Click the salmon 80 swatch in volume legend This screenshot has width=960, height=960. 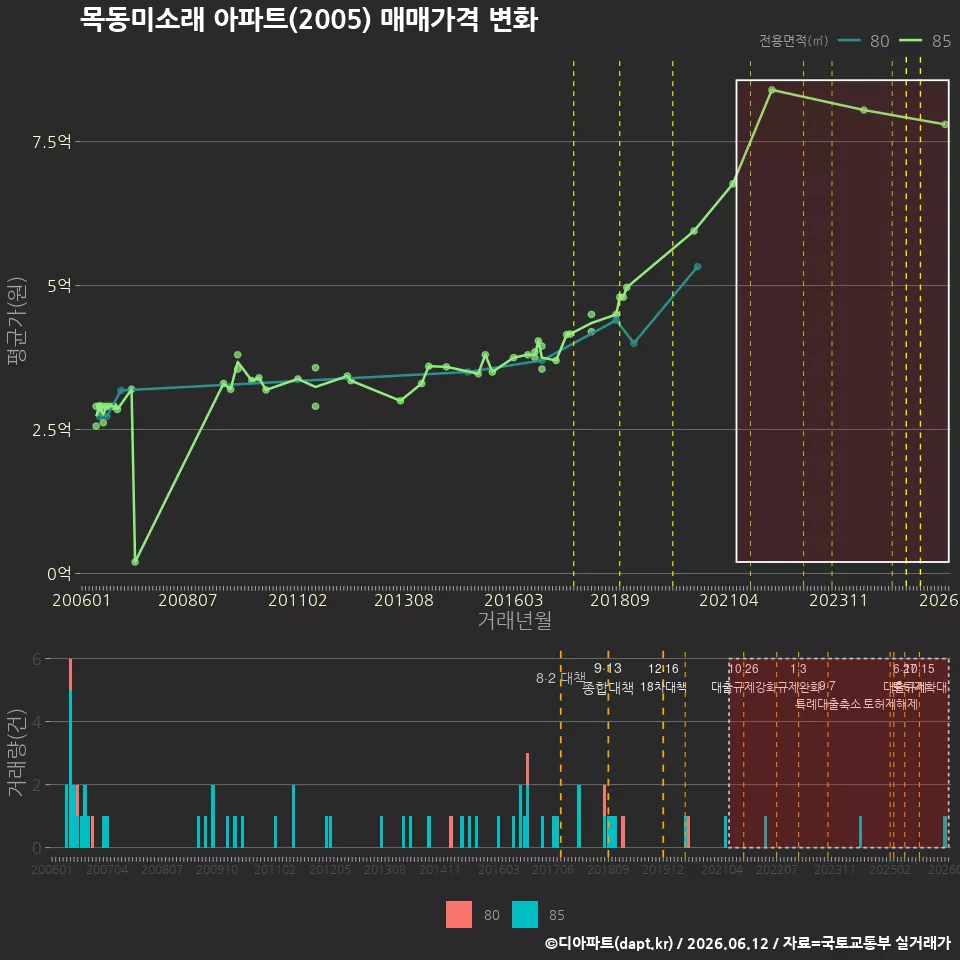(459, 915)
